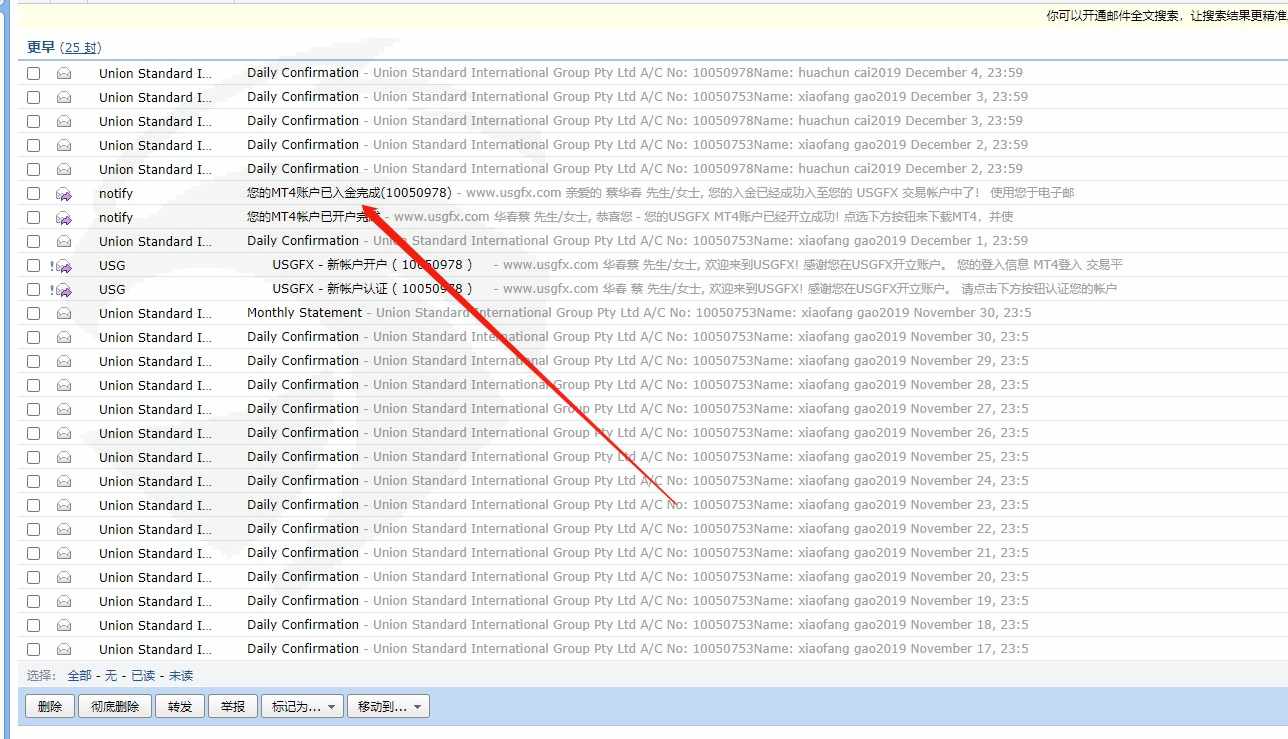The height and width of the screenshot is (739, 1288).
Task: Select all emails via 全部 link
Action: pos(79,676)
